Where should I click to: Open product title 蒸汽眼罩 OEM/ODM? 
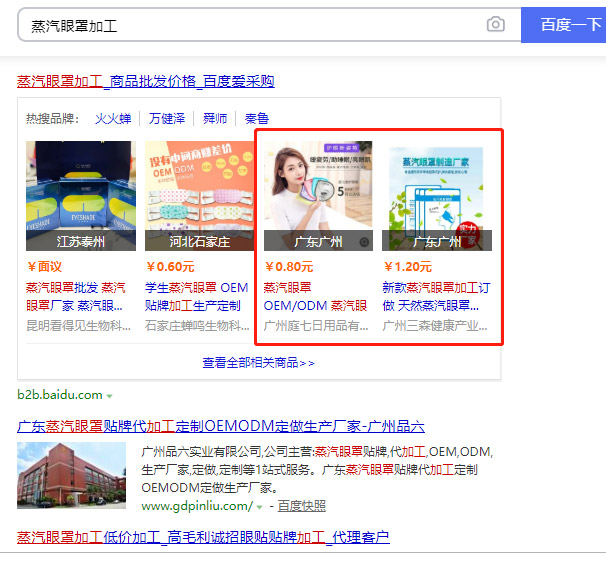[x=315, y=296]
